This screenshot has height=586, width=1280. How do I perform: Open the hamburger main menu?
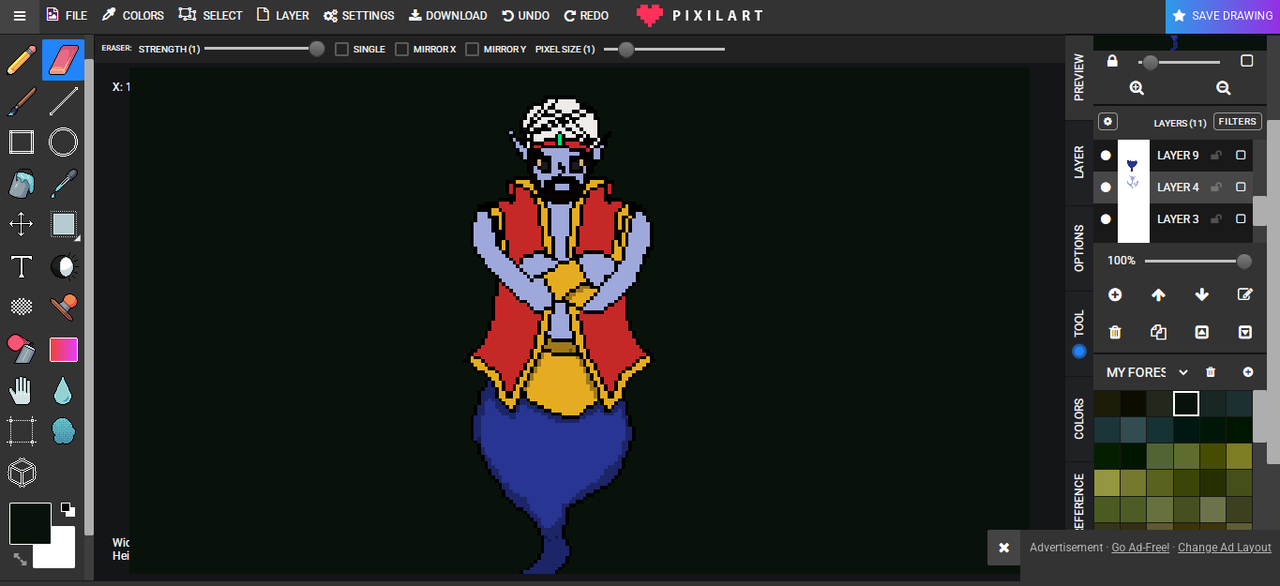[20, 15]
